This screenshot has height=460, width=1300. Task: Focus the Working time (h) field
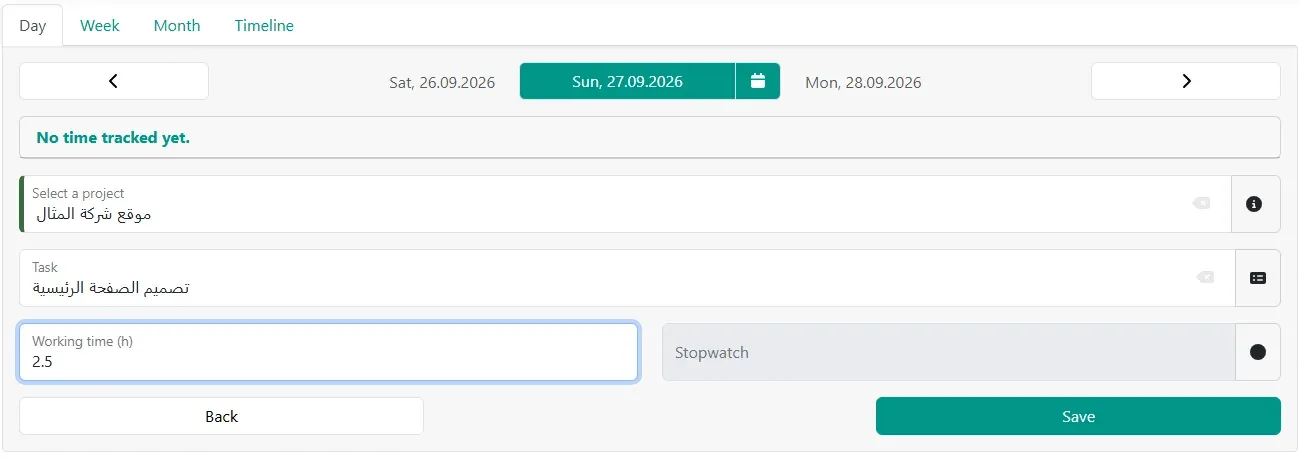pos(328,352)
